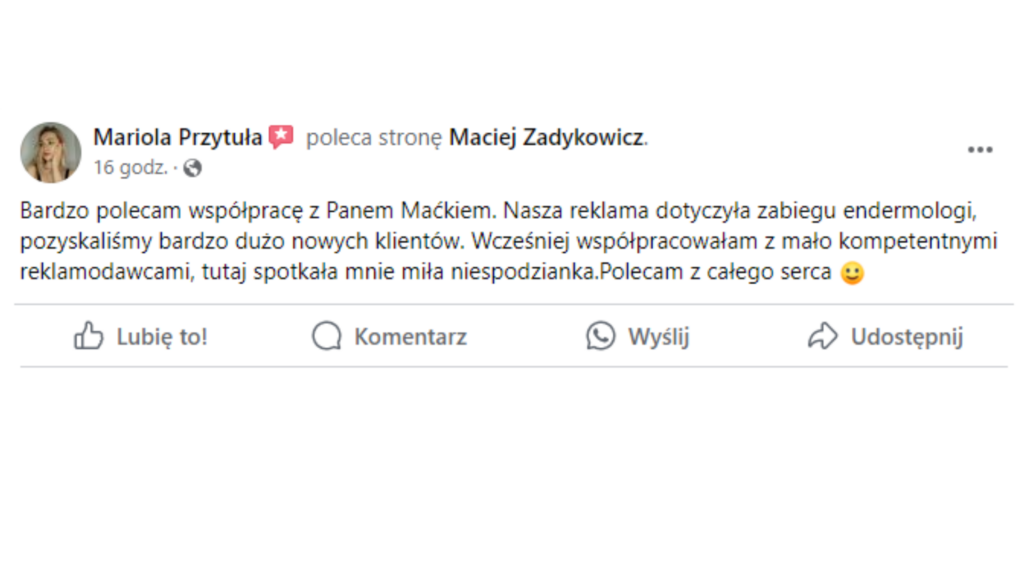The image size is (1024, 576).
Task: Click the smiley emoji ending the post
Action: pos(851,272)
